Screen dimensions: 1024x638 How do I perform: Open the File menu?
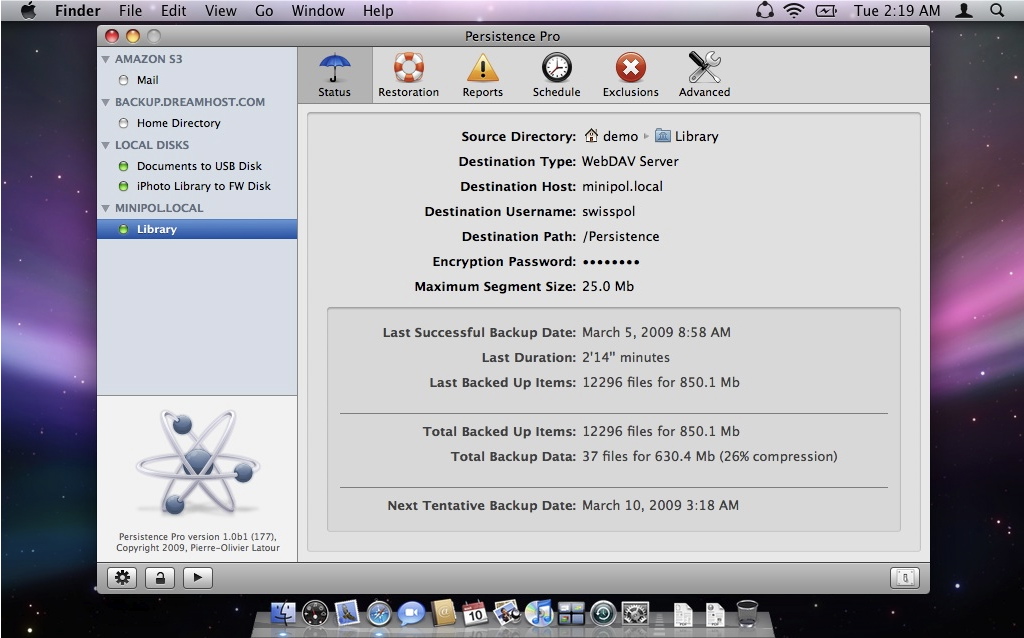[x=131, y=10]
